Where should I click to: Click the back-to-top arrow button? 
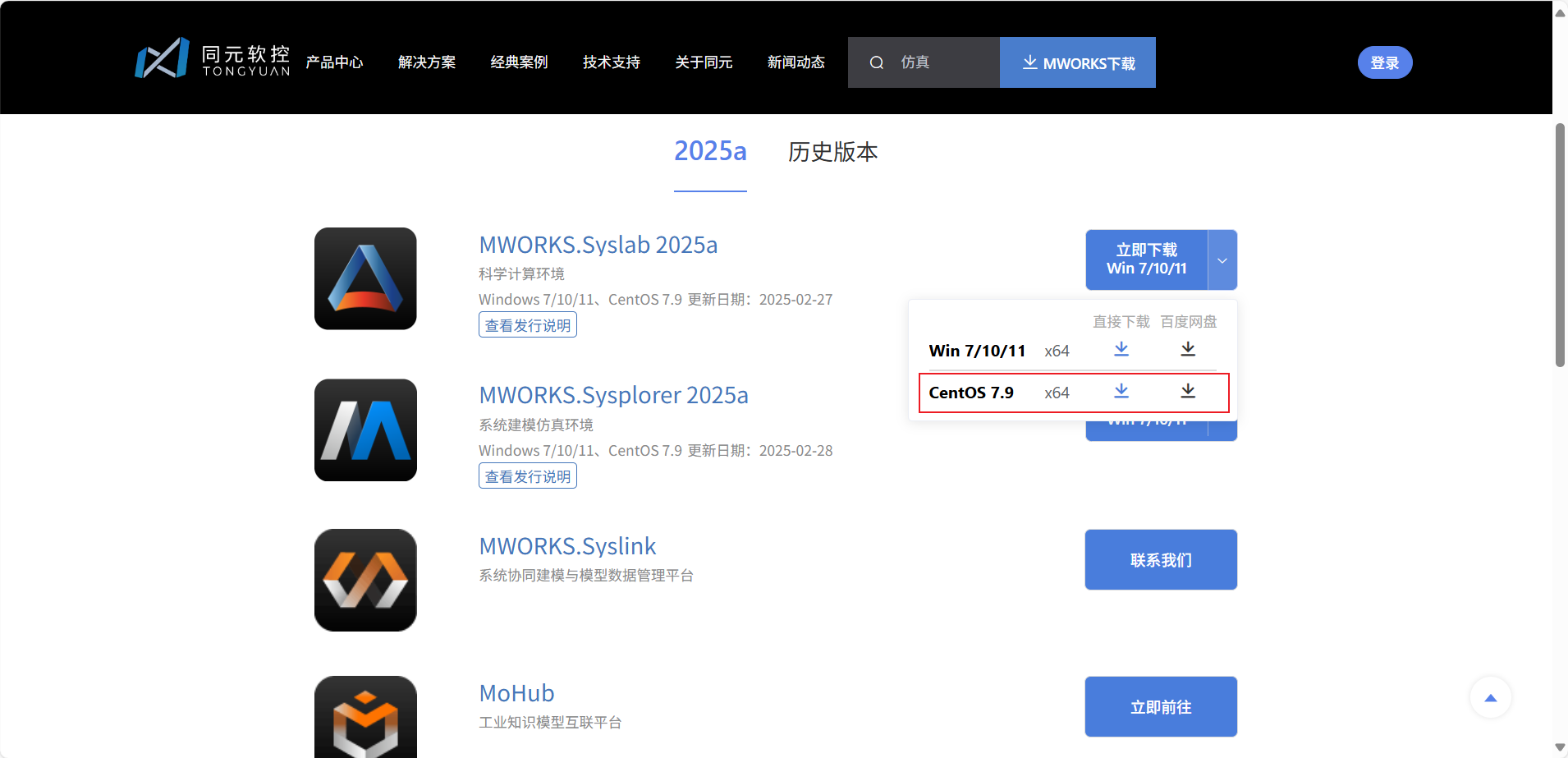(x=1491, y=698)
